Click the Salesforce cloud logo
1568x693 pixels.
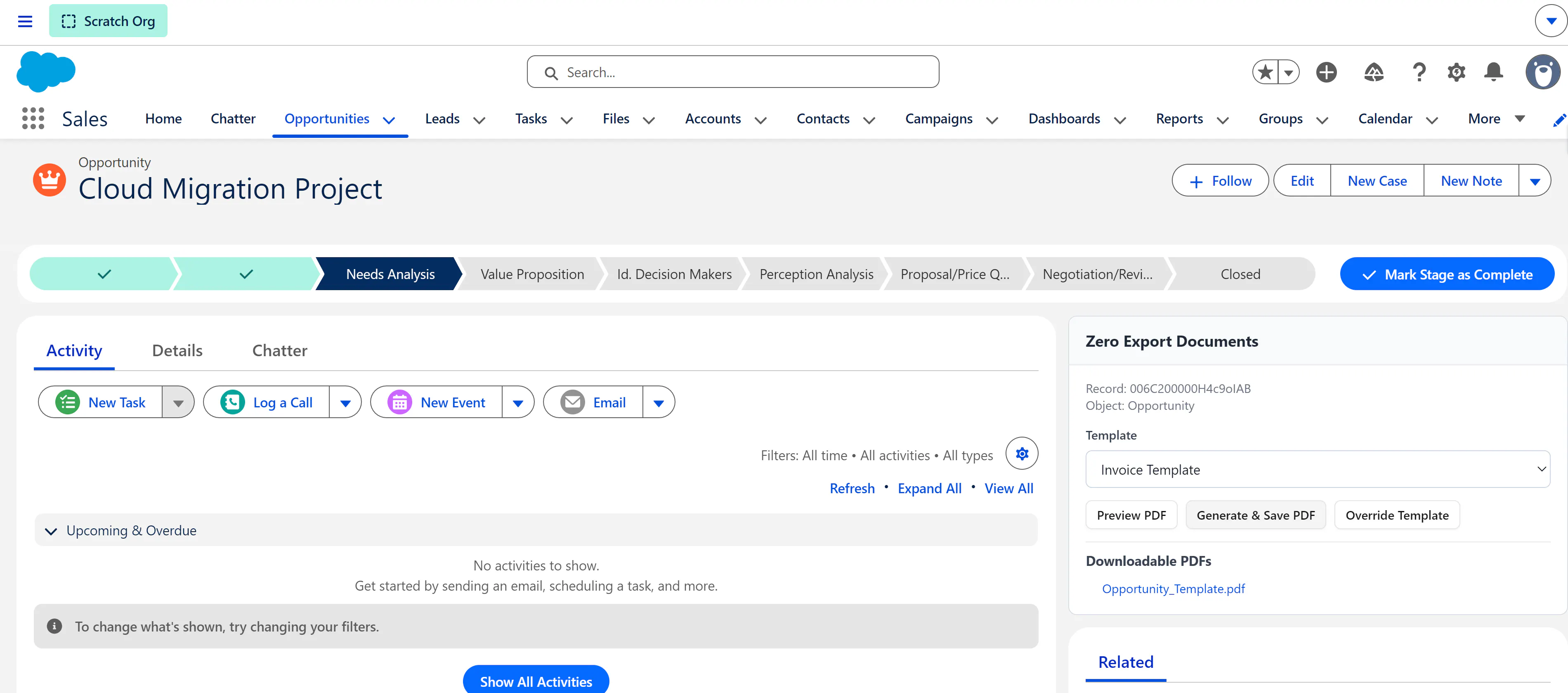pos(46,72)
